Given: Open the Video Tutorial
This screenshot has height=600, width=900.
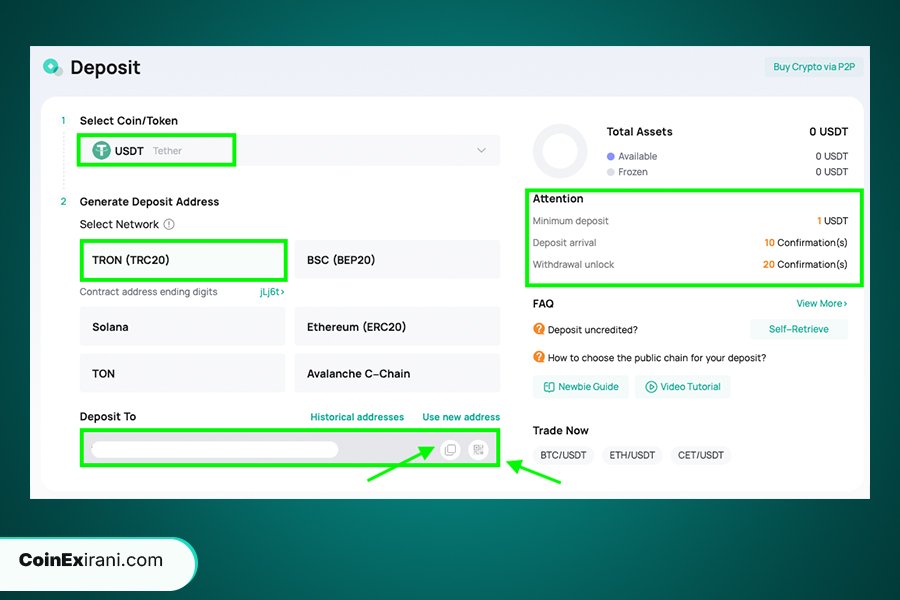Looking at the screenshot, I should [682, 387].
